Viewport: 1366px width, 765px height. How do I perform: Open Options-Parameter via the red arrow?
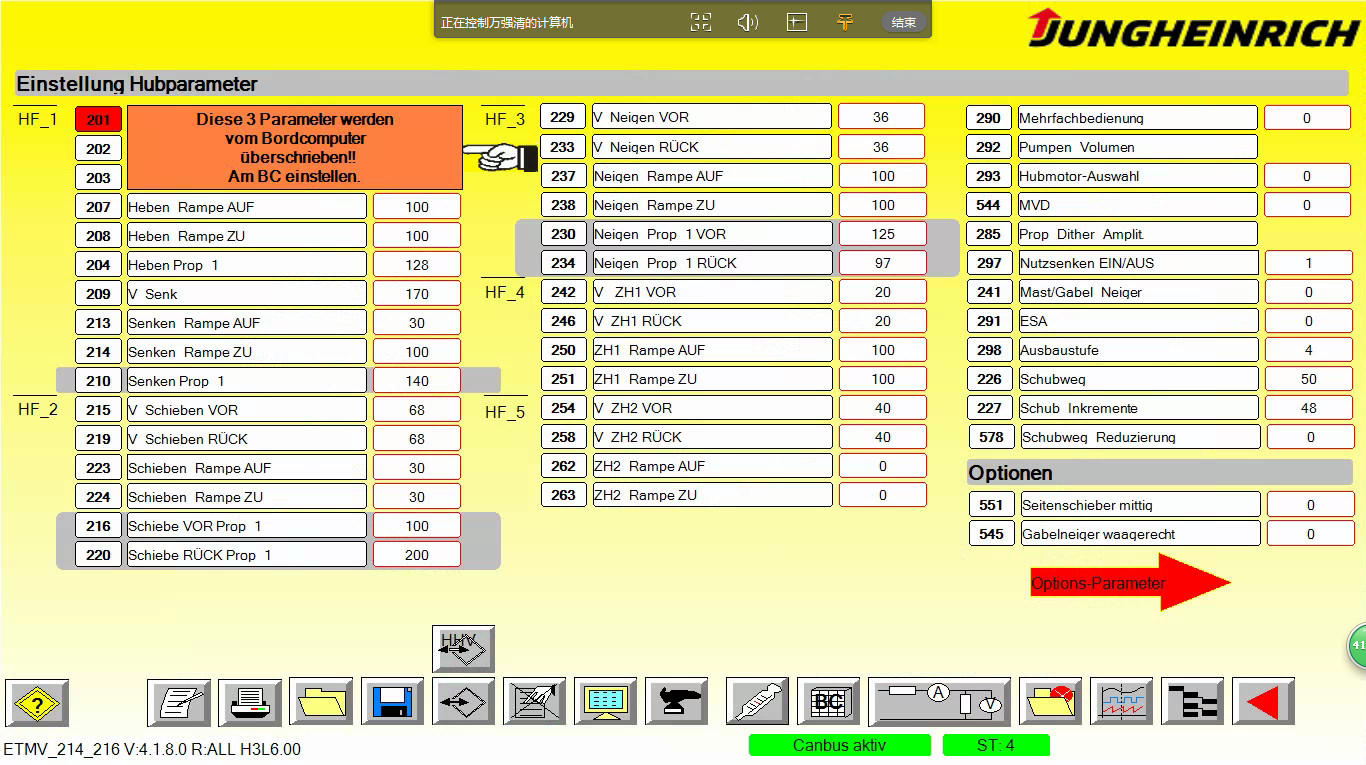point(1129,583)
